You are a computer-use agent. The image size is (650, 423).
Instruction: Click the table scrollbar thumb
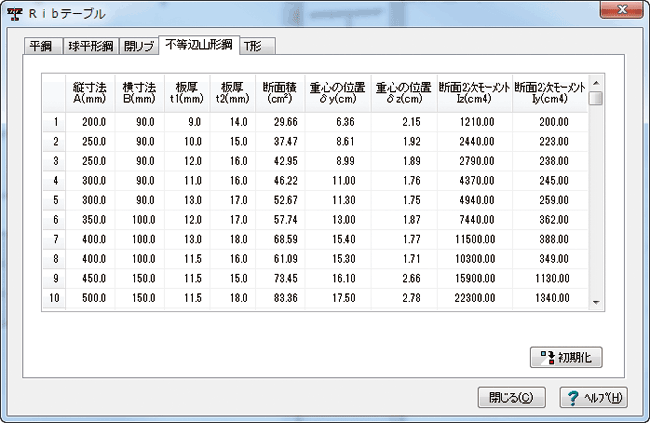point(596,99)
